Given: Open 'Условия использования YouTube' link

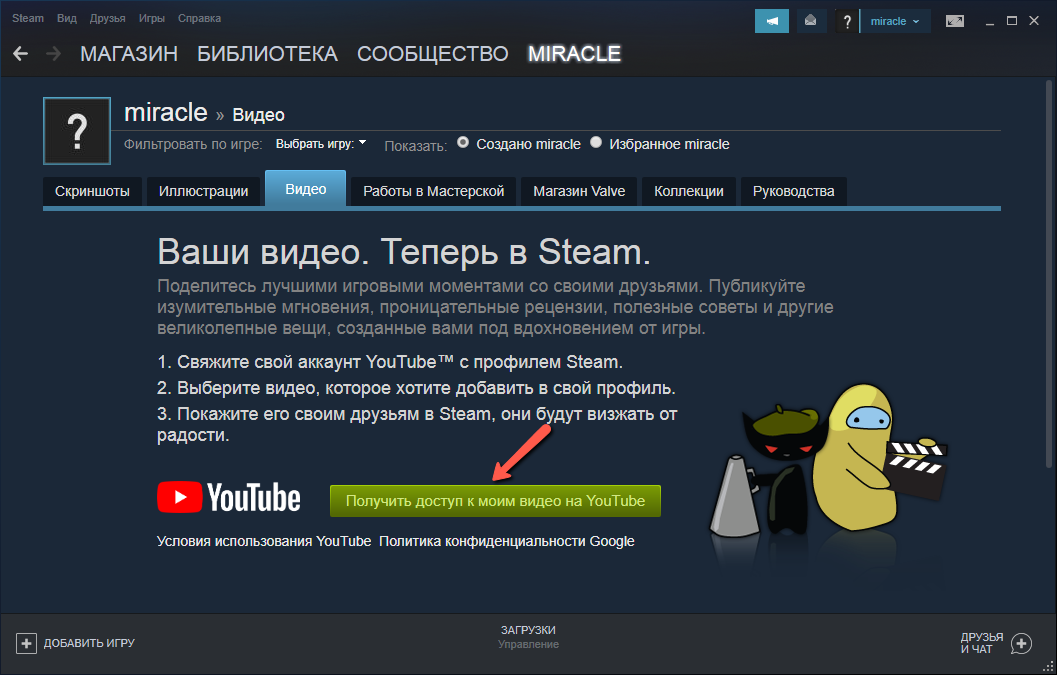Looking at the screenshot, I should pyautogui.click(x=264, y=541).
